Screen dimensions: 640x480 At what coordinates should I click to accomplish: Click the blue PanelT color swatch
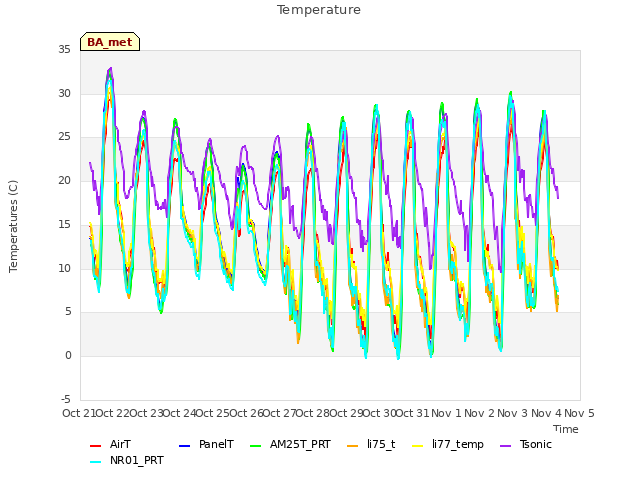pos(184,445)
